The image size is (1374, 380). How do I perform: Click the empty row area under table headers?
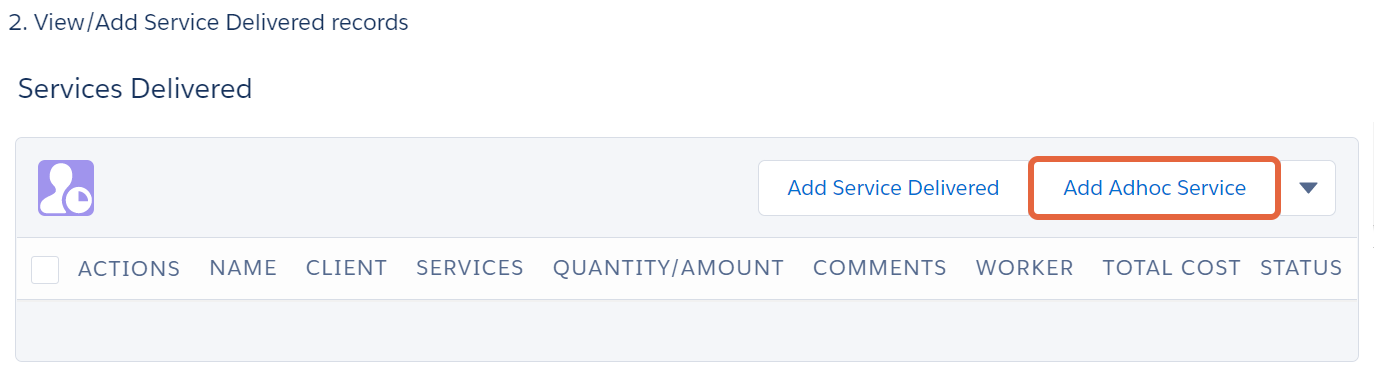[x=687, y=329]
